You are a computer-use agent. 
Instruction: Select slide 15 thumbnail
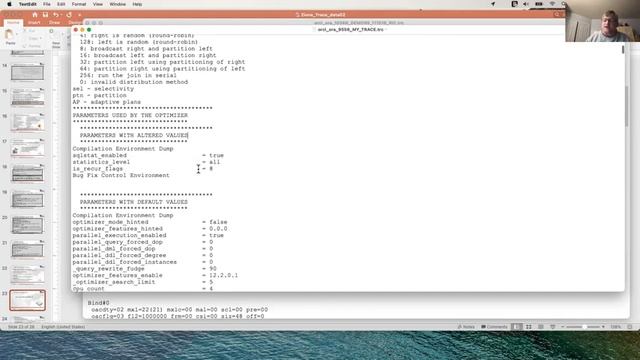tap(27, 97)
